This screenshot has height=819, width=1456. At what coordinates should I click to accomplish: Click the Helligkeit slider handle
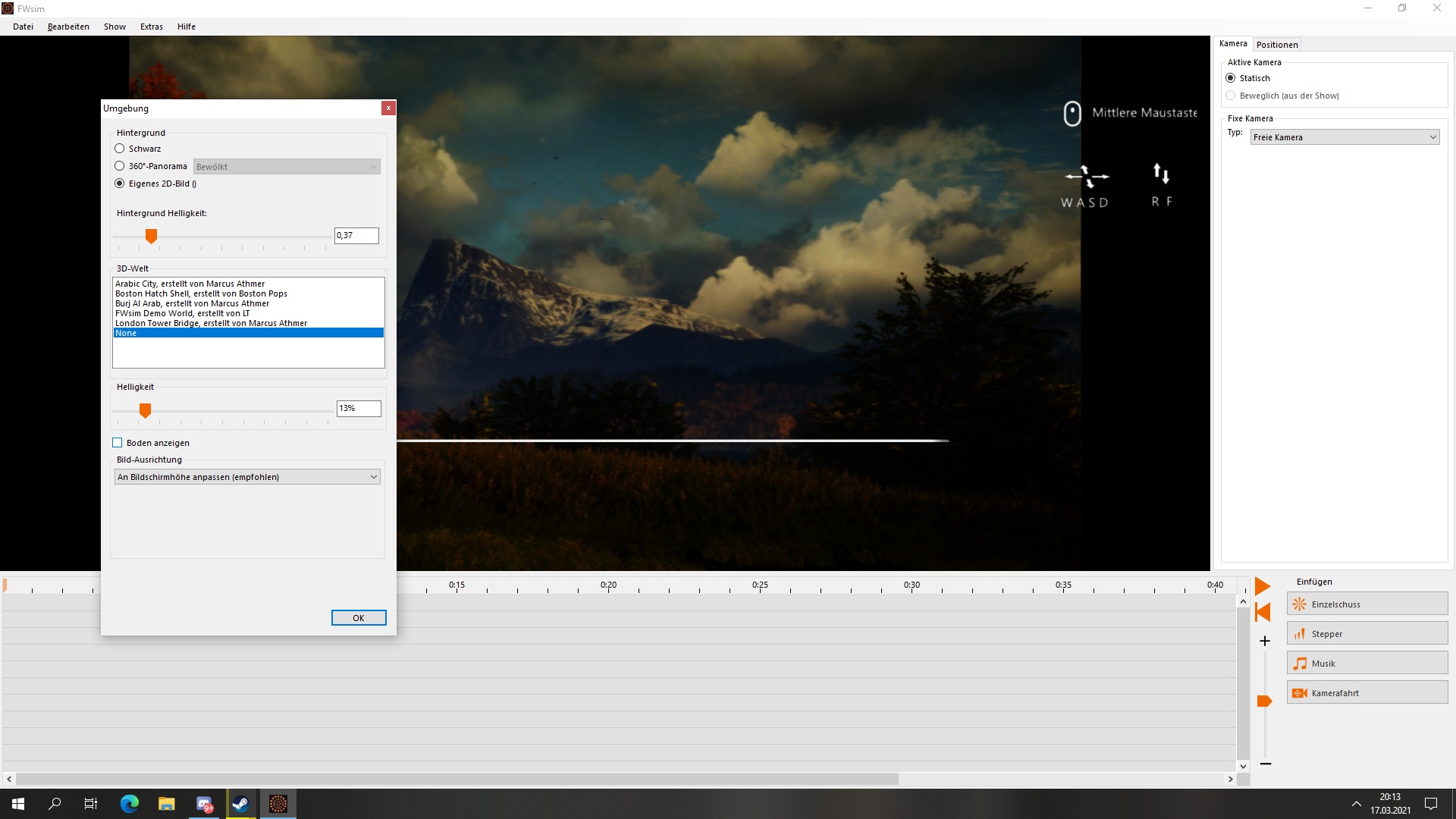coord(145,410)
